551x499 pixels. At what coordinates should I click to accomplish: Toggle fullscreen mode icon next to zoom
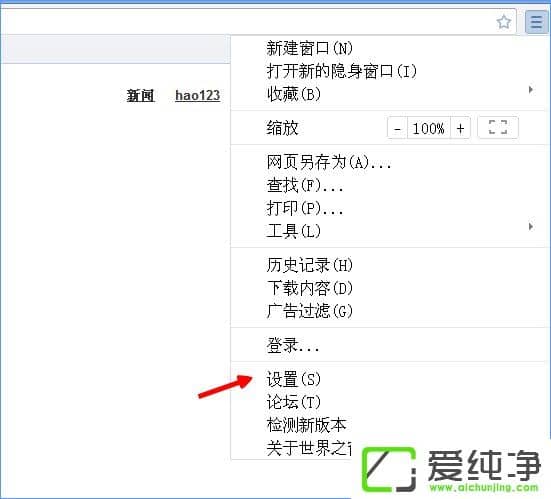(x=498, y=127)
